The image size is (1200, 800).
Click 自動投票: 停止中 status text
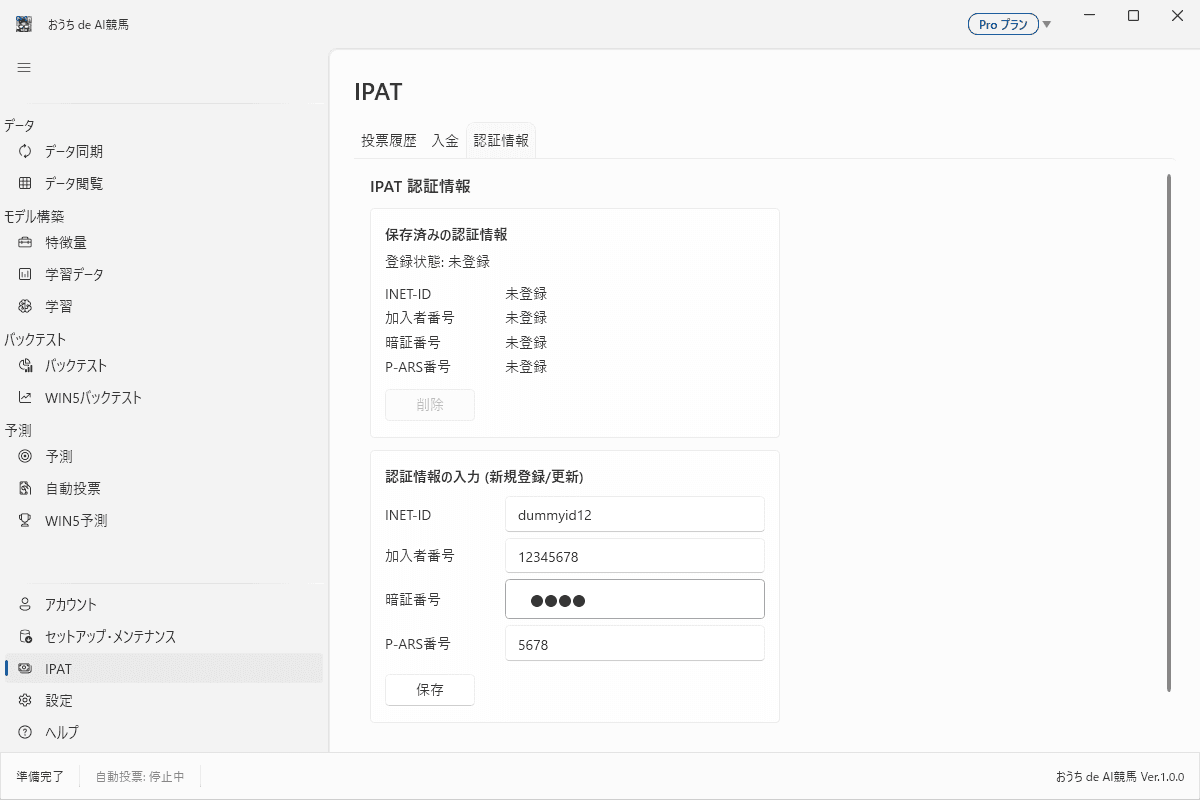140,776
